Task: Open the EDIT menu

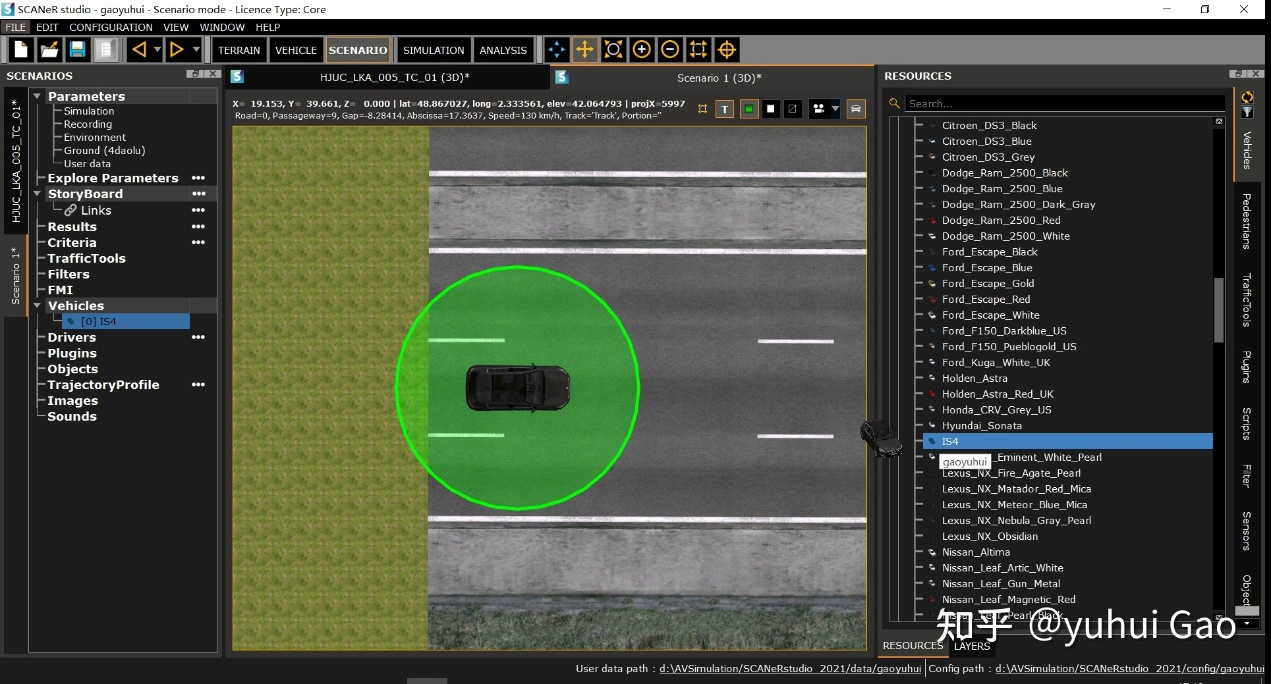Action: click(47, 27)
